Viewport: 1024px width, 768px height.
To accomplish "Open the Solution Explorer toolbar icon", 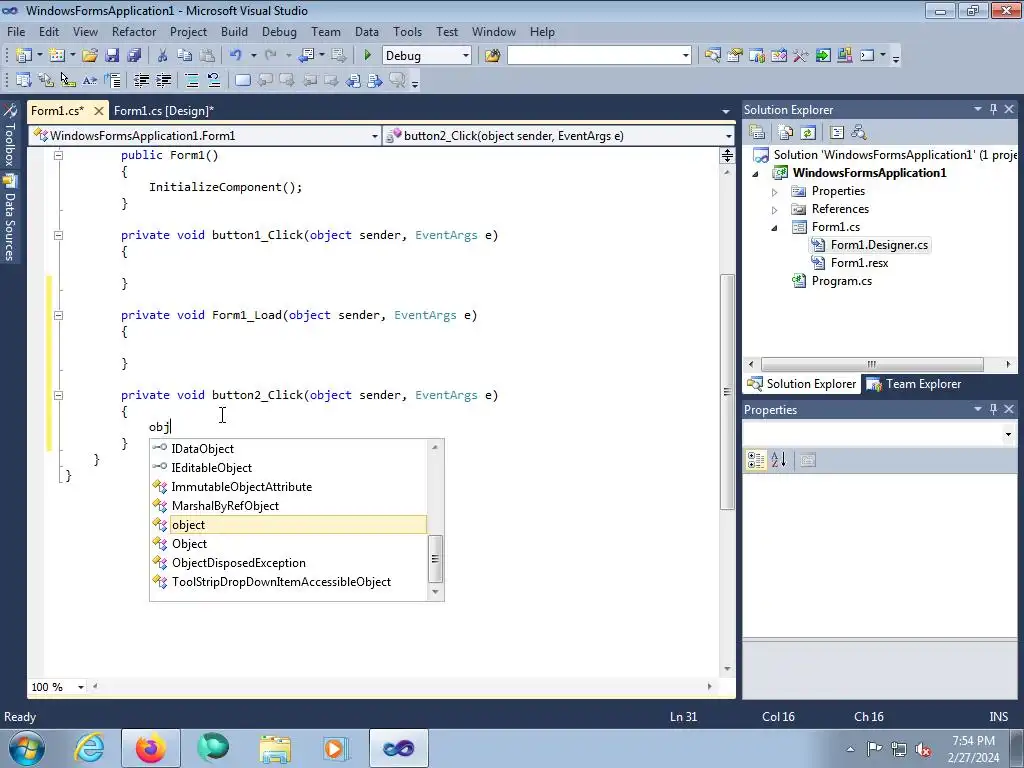I will point(712,56).
